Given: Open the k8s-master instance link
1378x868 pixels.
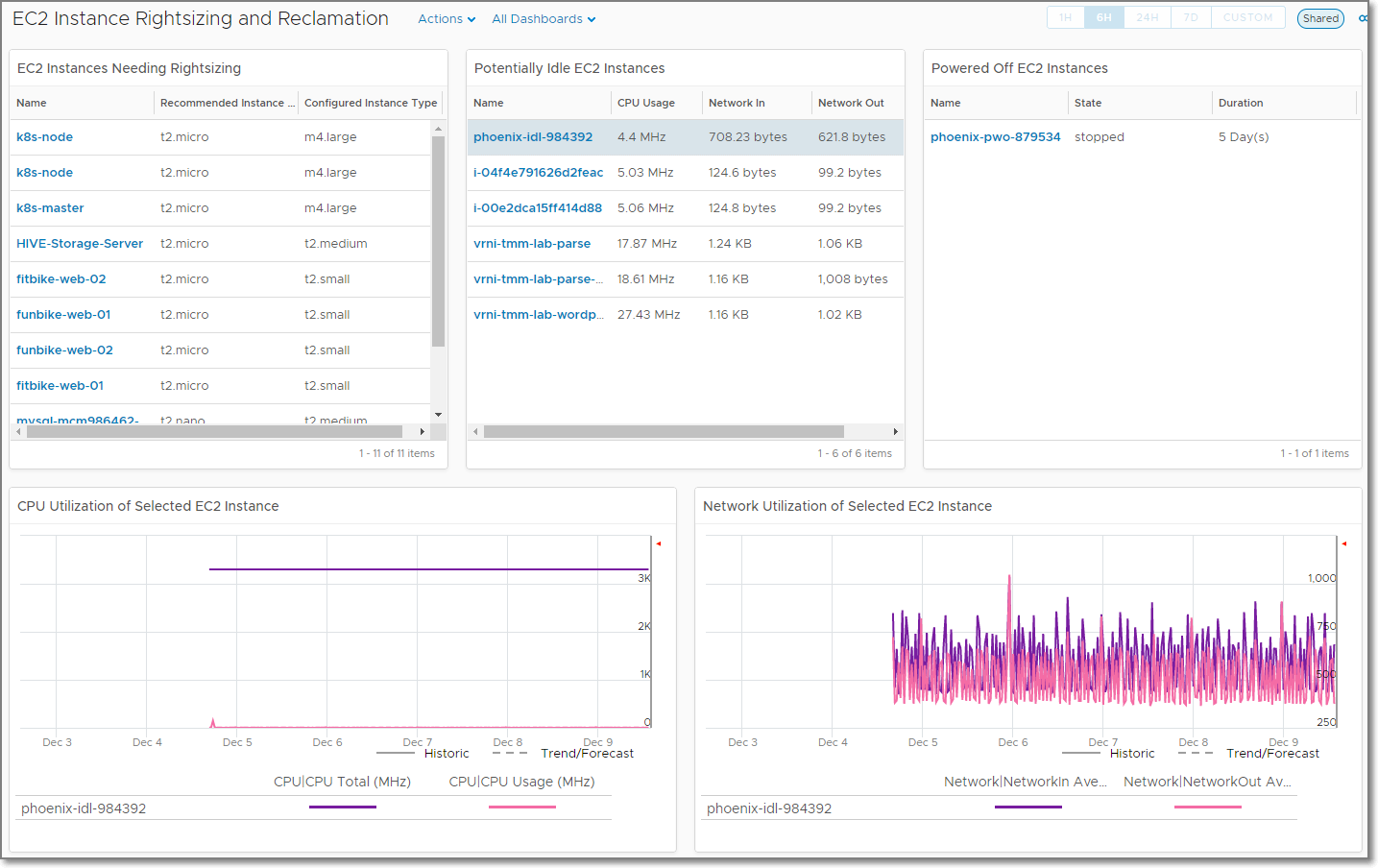Looking at the screenshot, I should [x=50, y=208].
